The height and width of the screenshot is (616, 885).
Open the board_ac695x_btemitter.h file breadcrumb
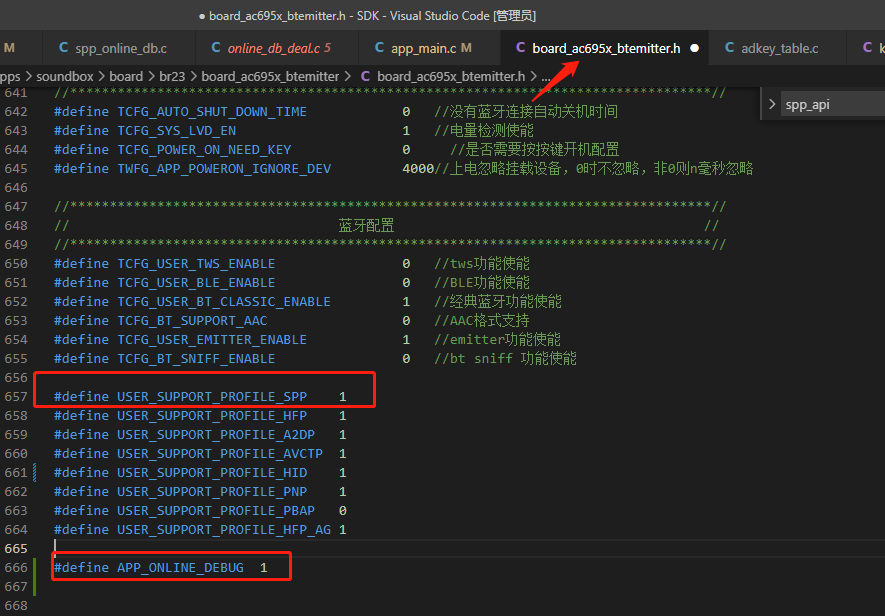pos(451,76)
